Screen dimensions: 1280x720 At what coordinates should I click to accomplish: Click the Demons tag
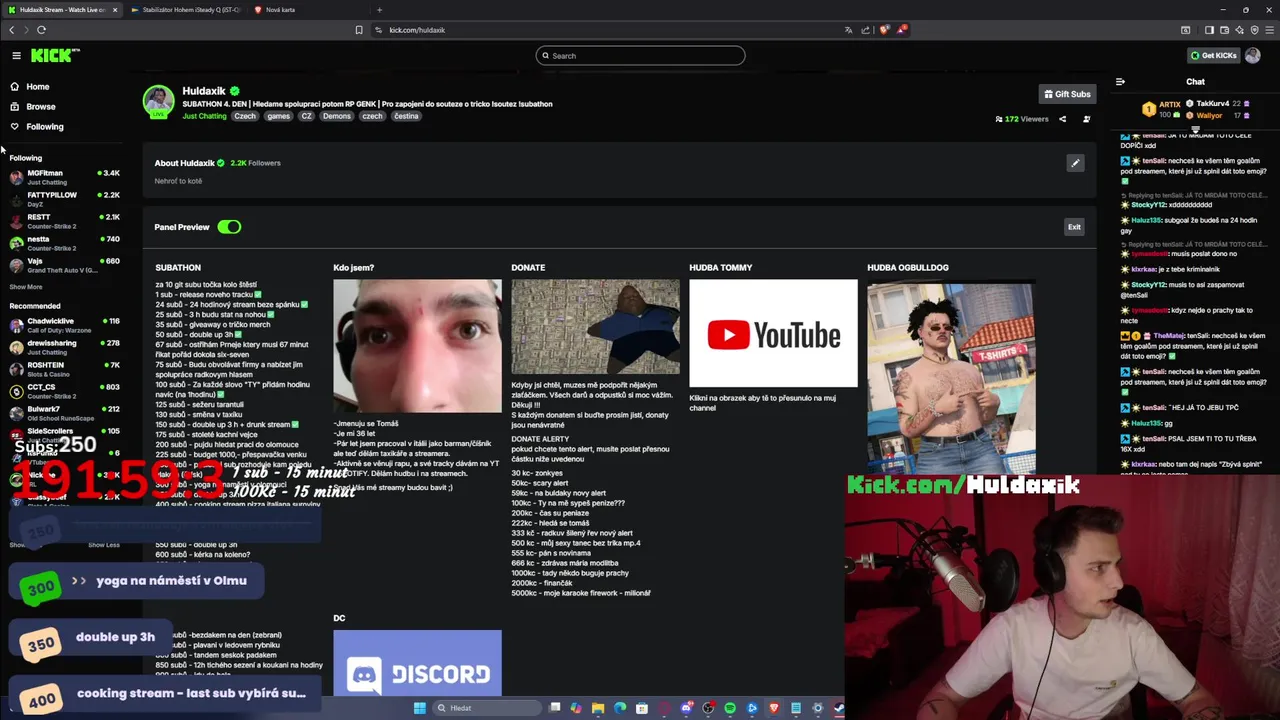tap(337, 116)
